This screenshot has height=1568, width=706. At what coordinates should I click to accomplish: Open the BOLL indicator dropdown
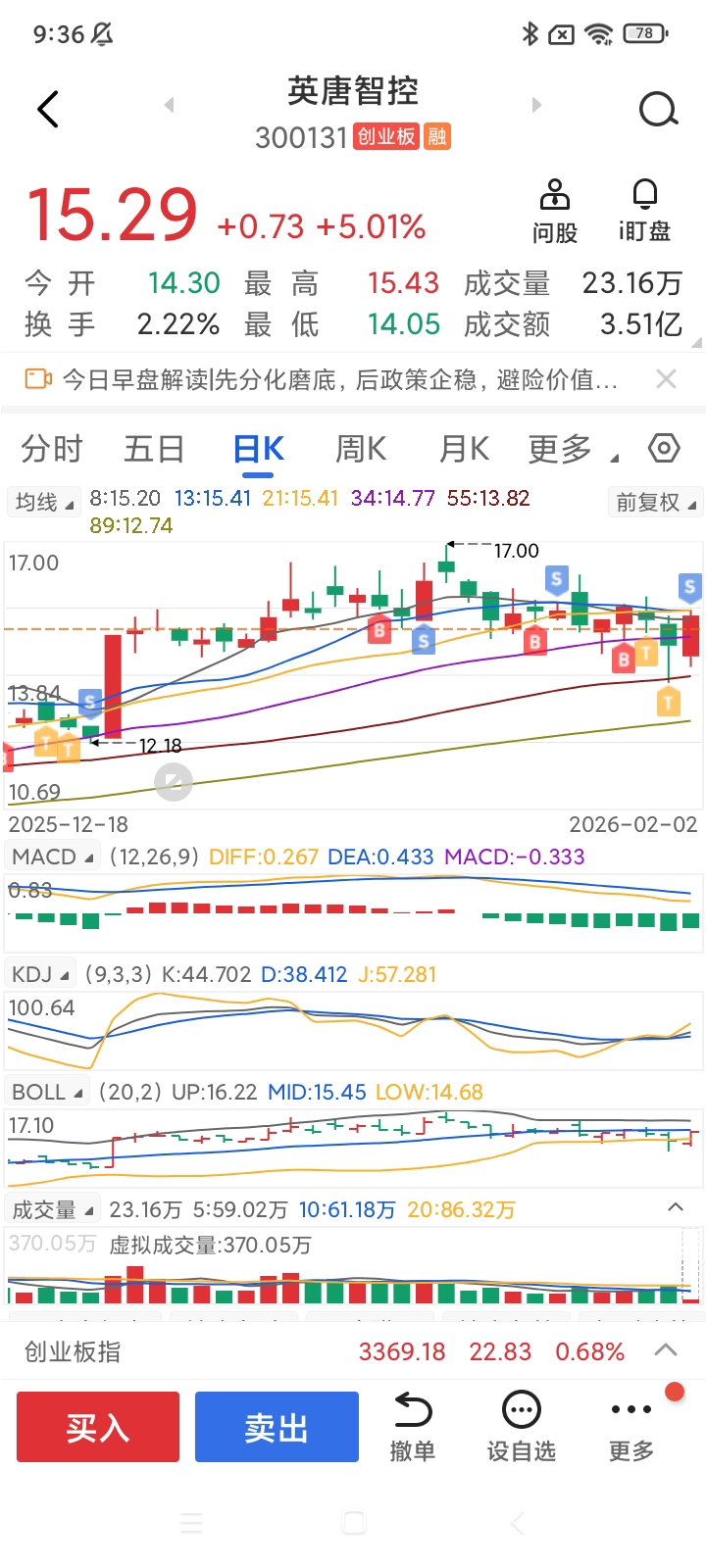pyautogui.click(x=47, y=1092)
